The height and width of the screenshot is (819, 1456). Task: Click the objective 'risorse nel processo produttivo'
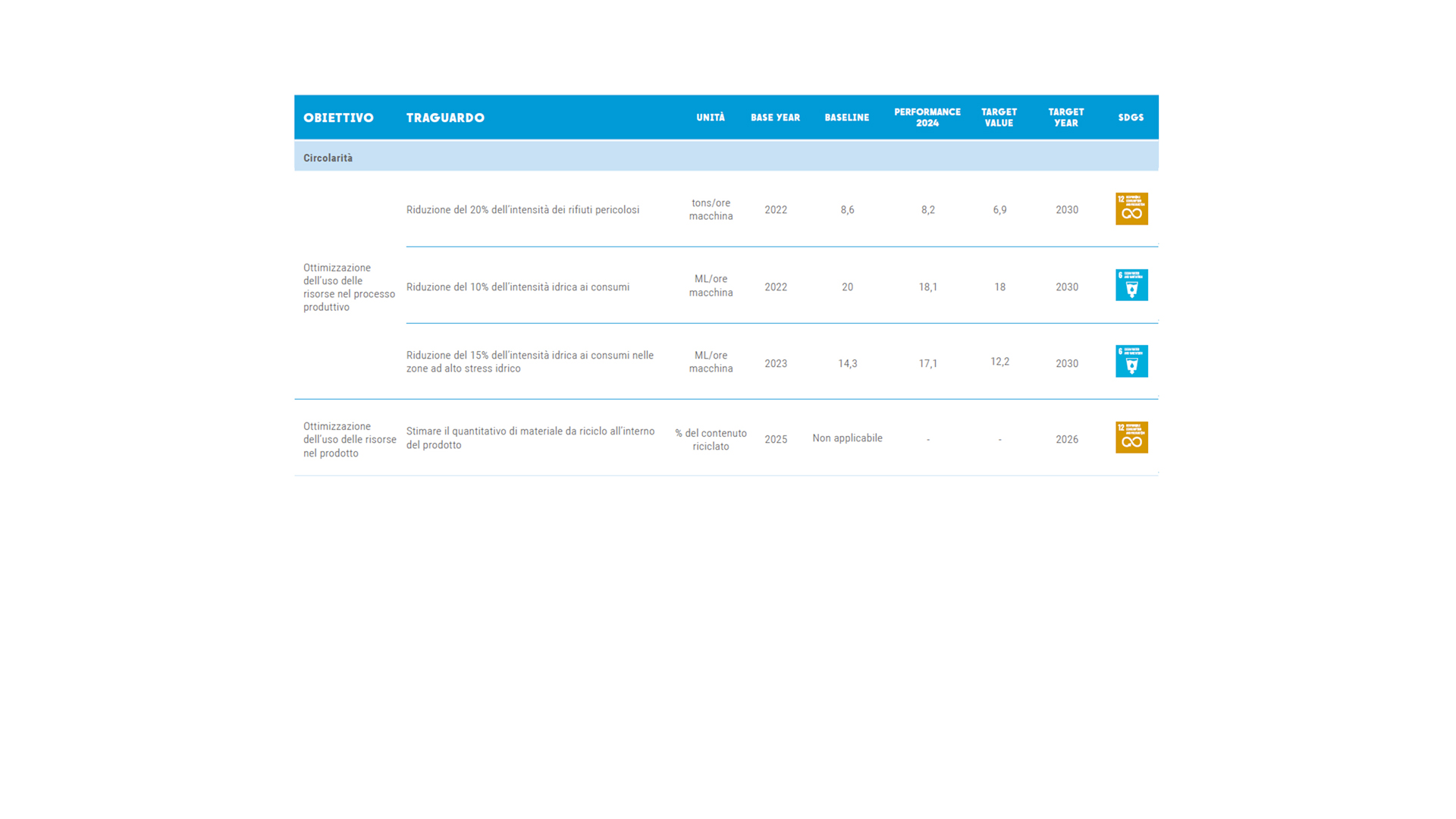[349, 287]
